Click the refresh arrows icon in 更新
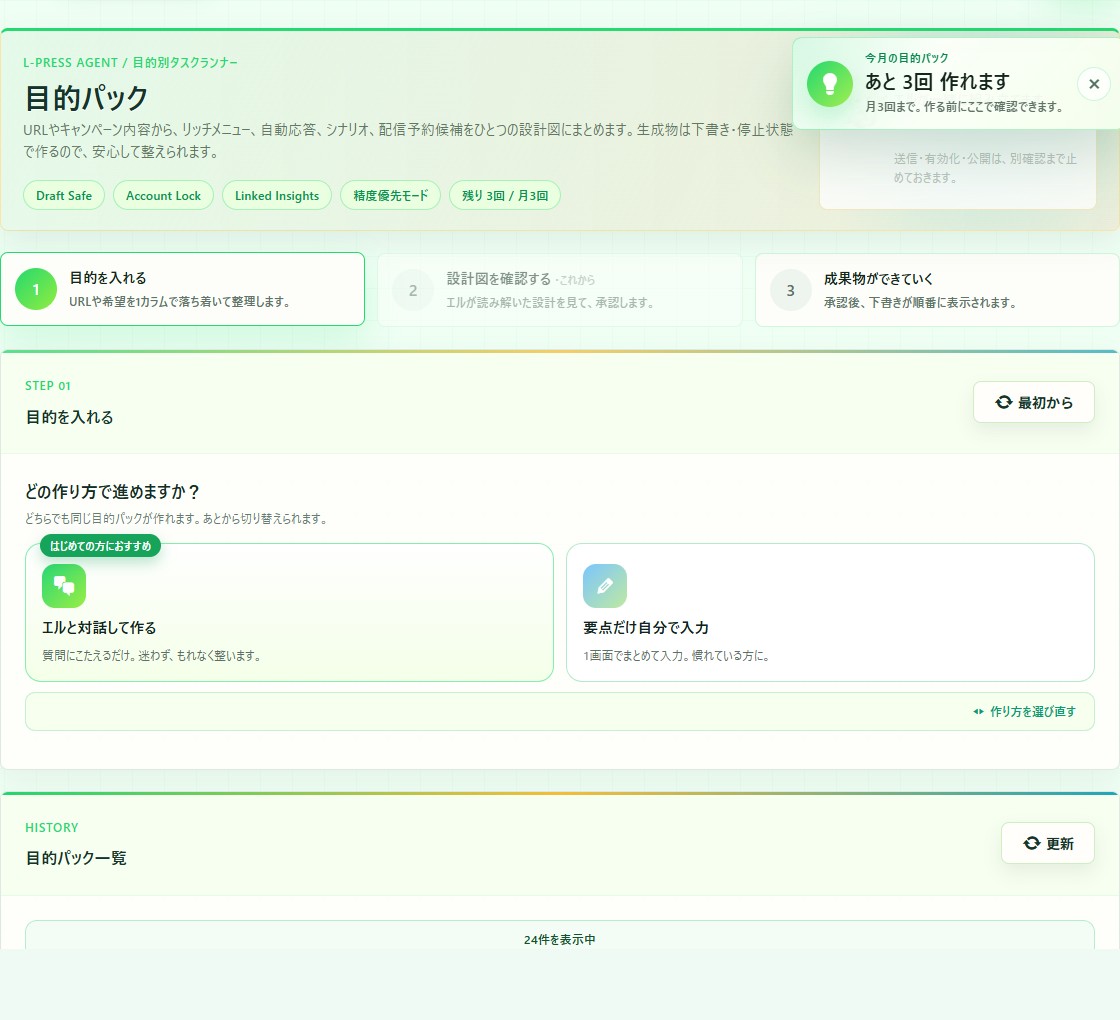1120x1020 pixels. [1031, 844]
